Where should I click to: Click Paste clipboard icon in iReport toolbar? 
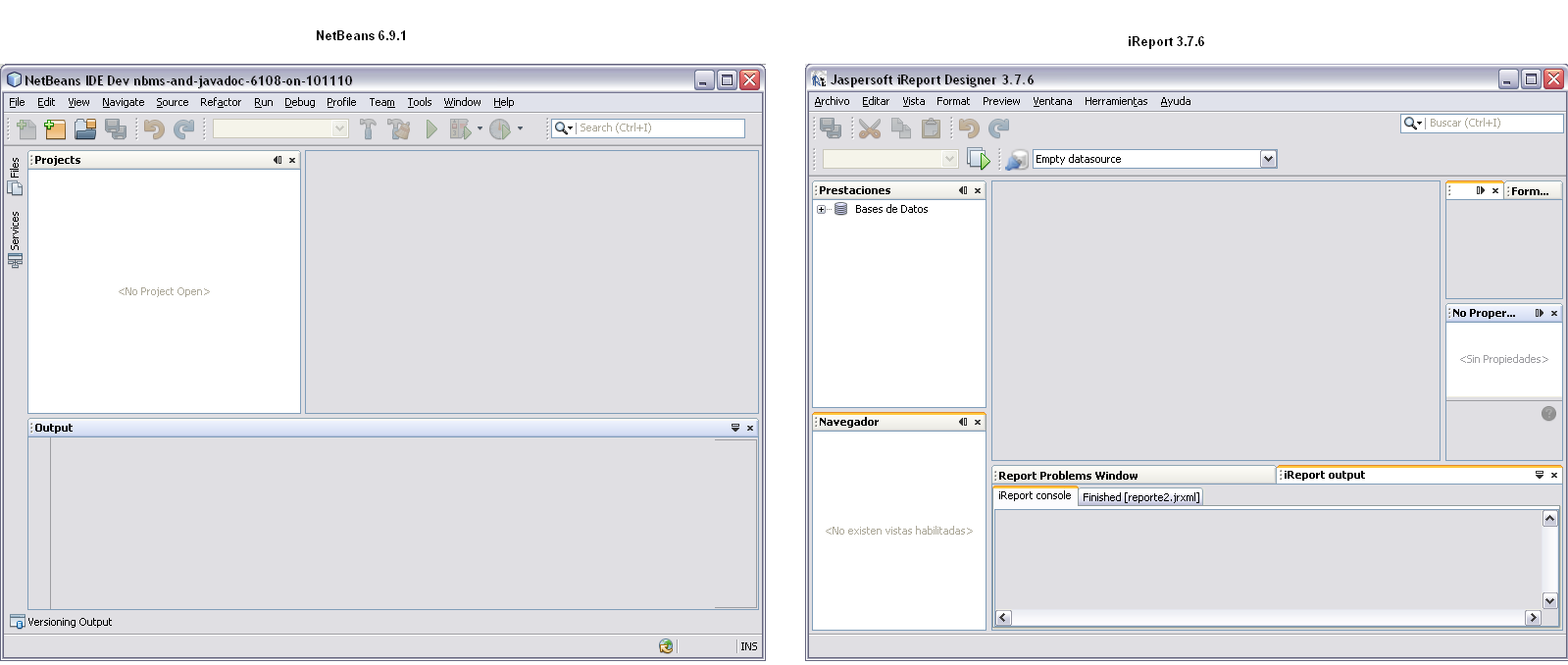[931, 128]
